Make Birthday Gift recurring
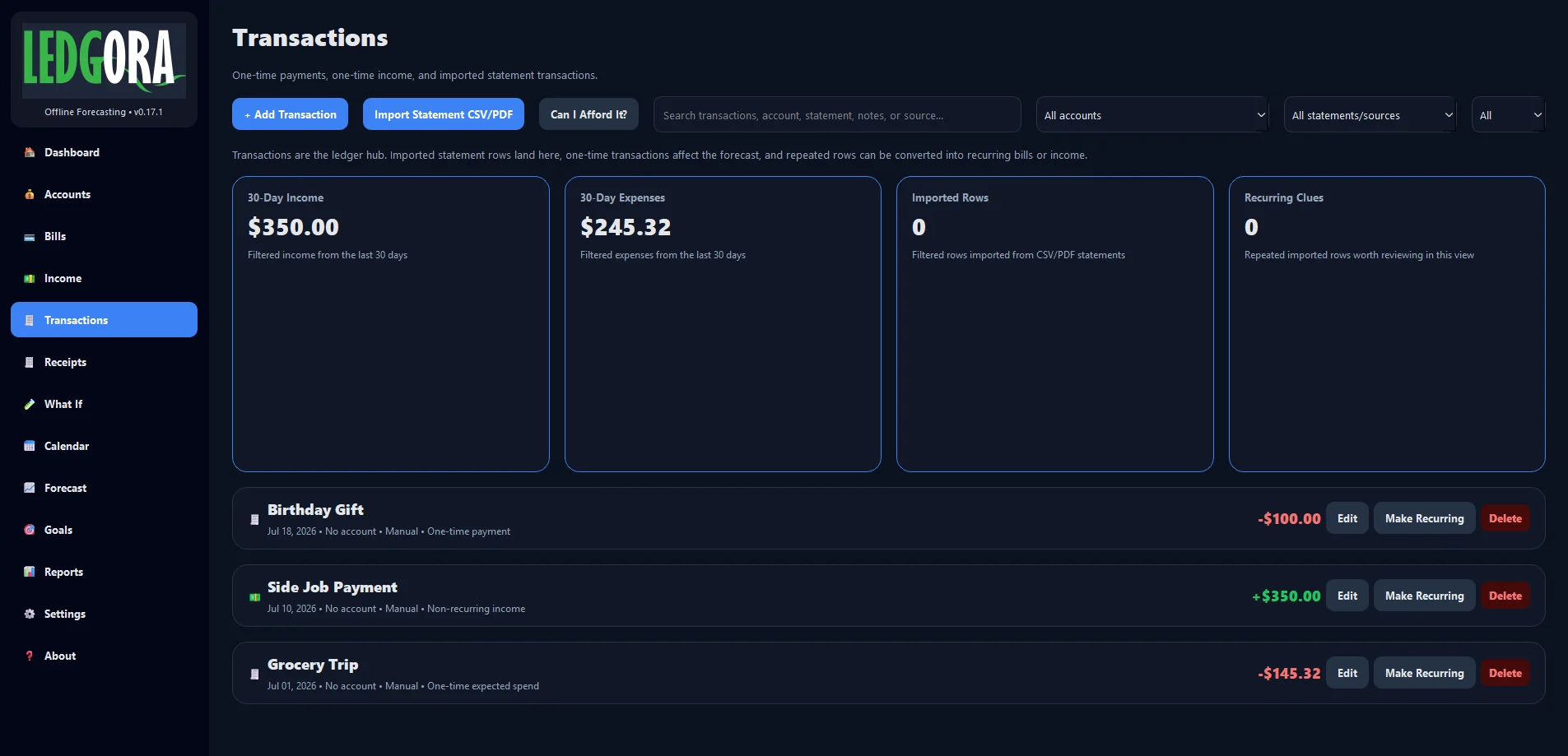This screenshot has width=1568, height=756. tap(1425, 518)
